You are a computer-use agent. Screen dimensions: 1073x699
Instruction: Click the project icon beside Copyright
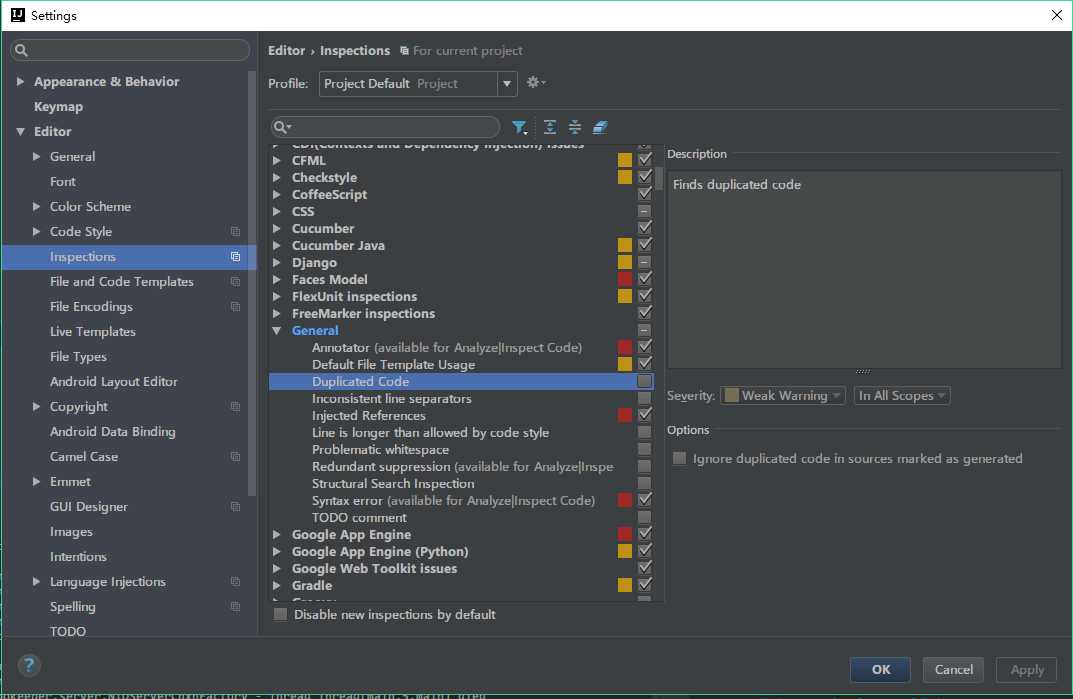pos(235,407)
